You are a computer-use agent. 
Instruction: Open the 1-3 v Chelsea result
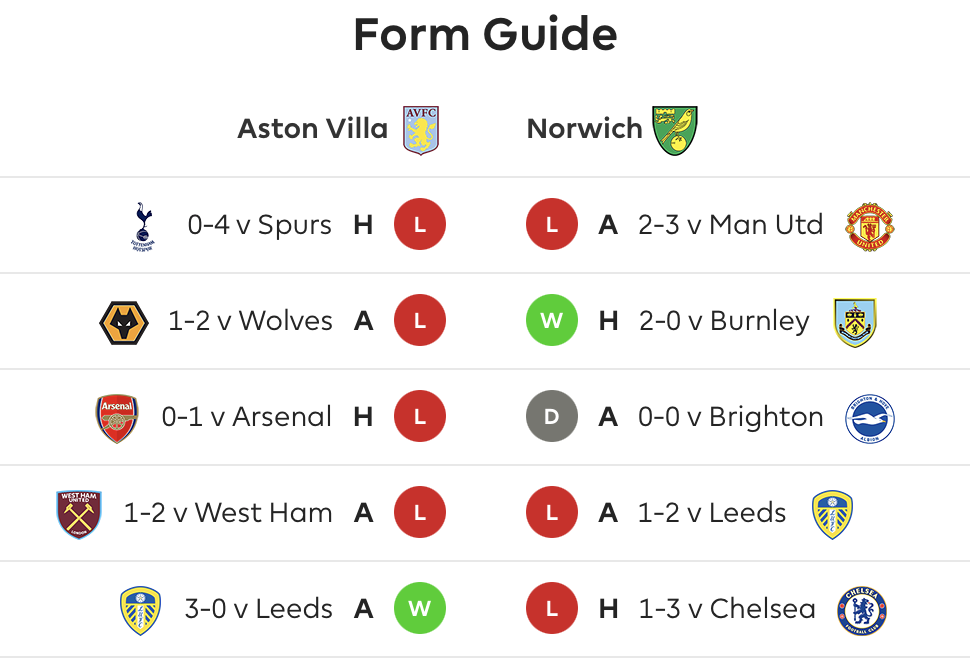coord(727,609)
